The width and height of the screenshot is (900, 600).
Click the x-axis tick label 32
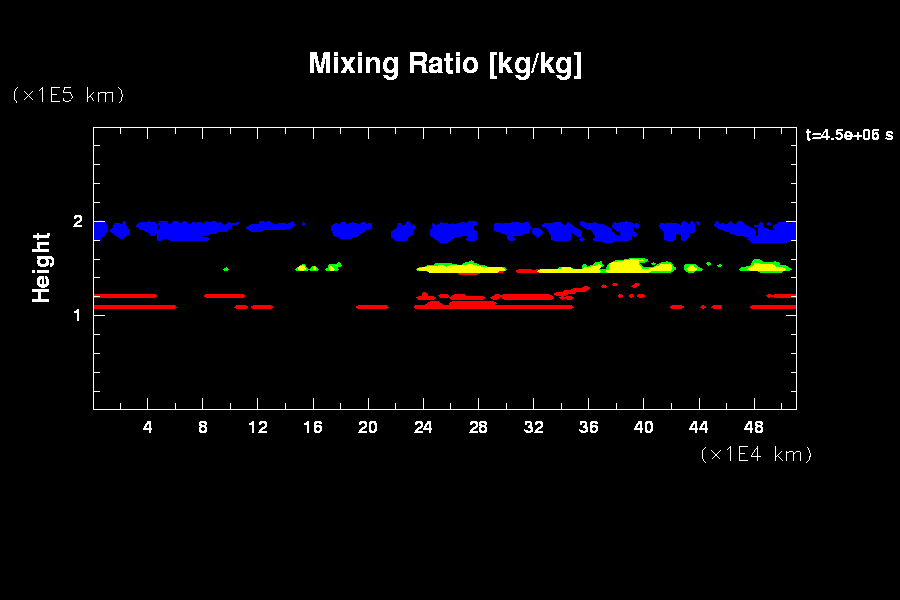tap(533, 427)
